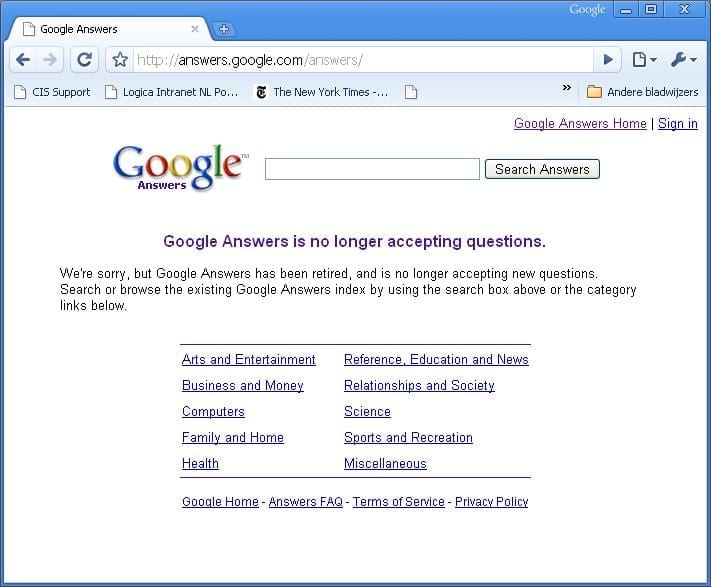Open the Miscellaneous category
Viewport: 711px width, 587px height.
[385, 464]
